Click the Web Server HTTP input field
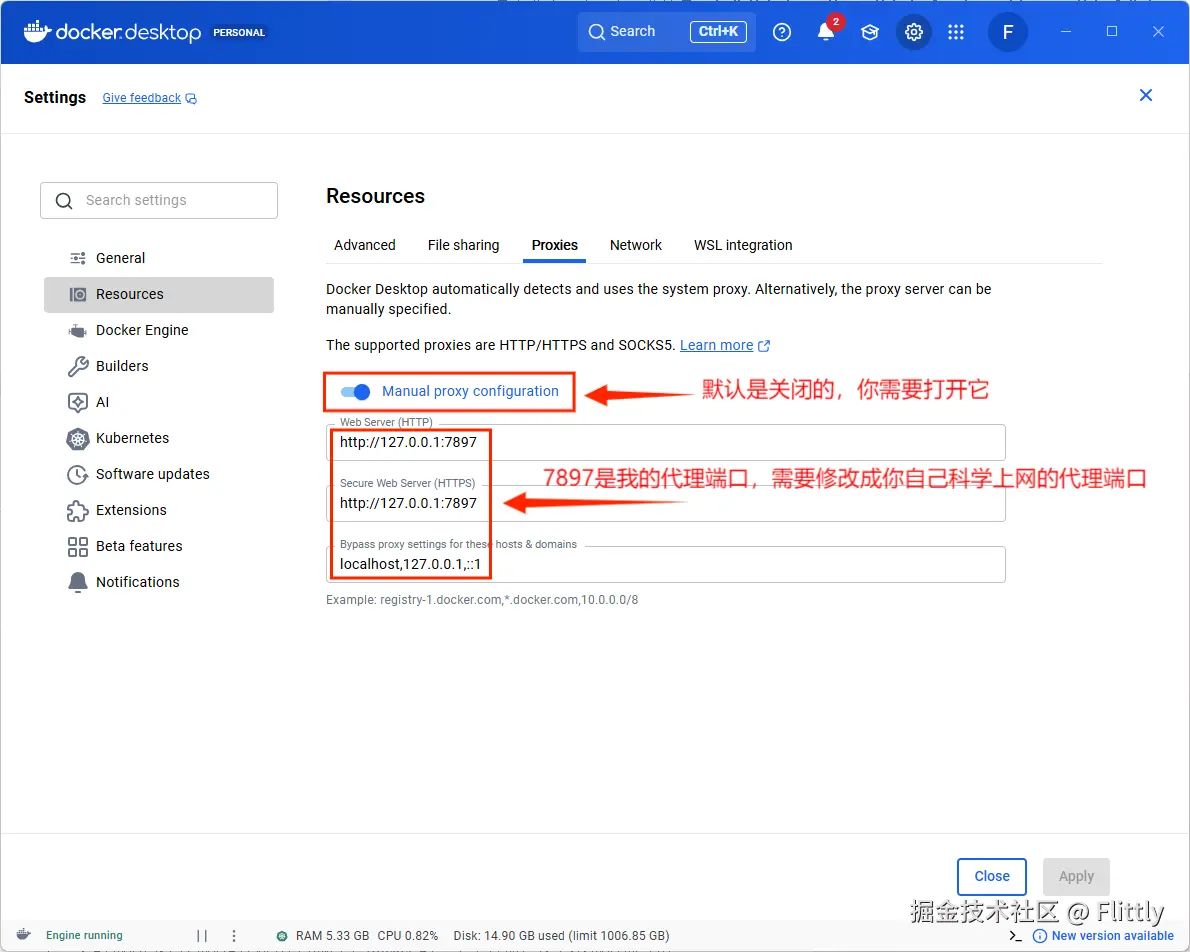The height and width of the screenshot is (952, 1190). [600, 442]
